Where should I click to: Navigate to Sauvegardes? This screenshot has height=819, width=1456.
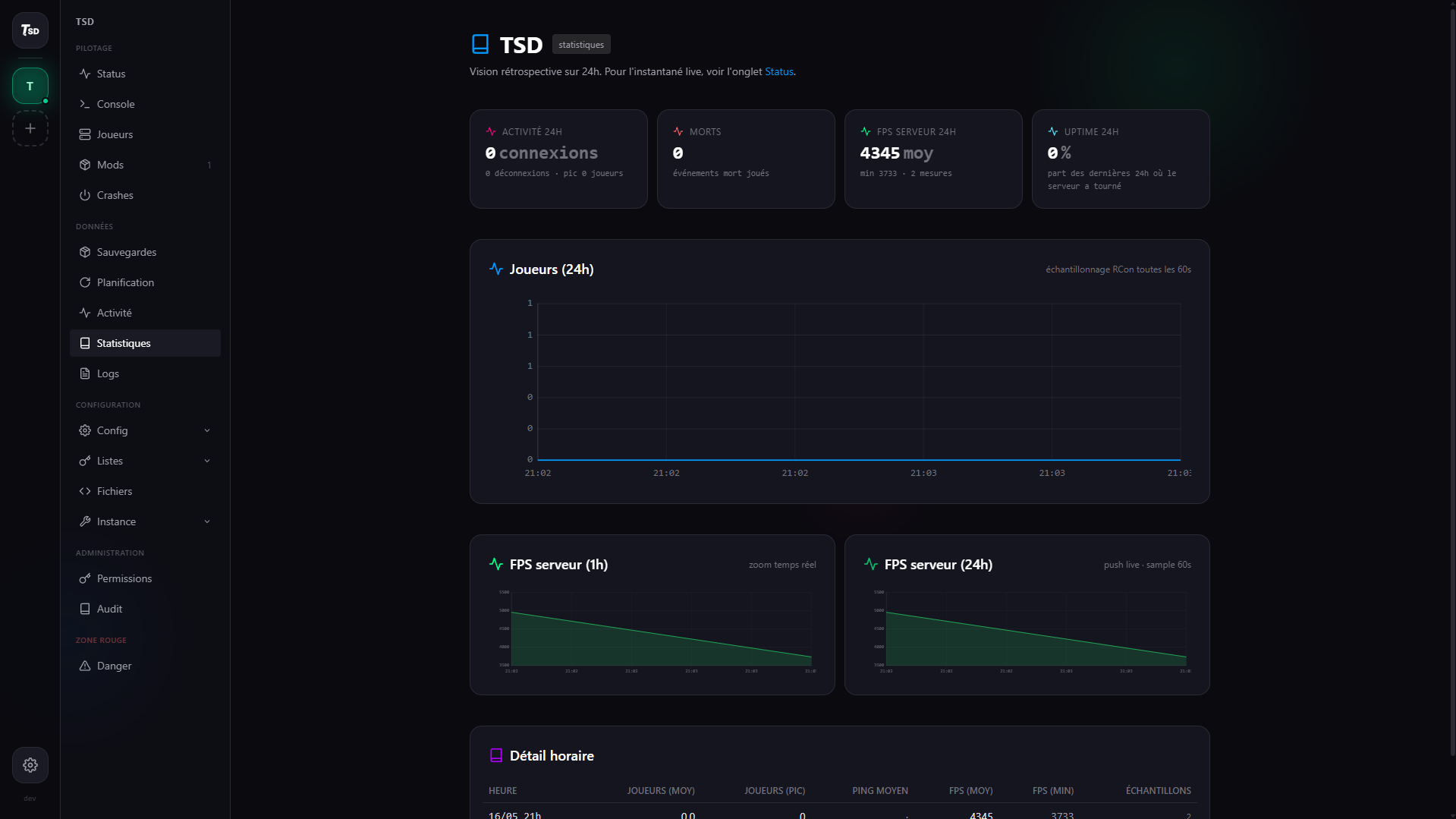coord(145,252)
